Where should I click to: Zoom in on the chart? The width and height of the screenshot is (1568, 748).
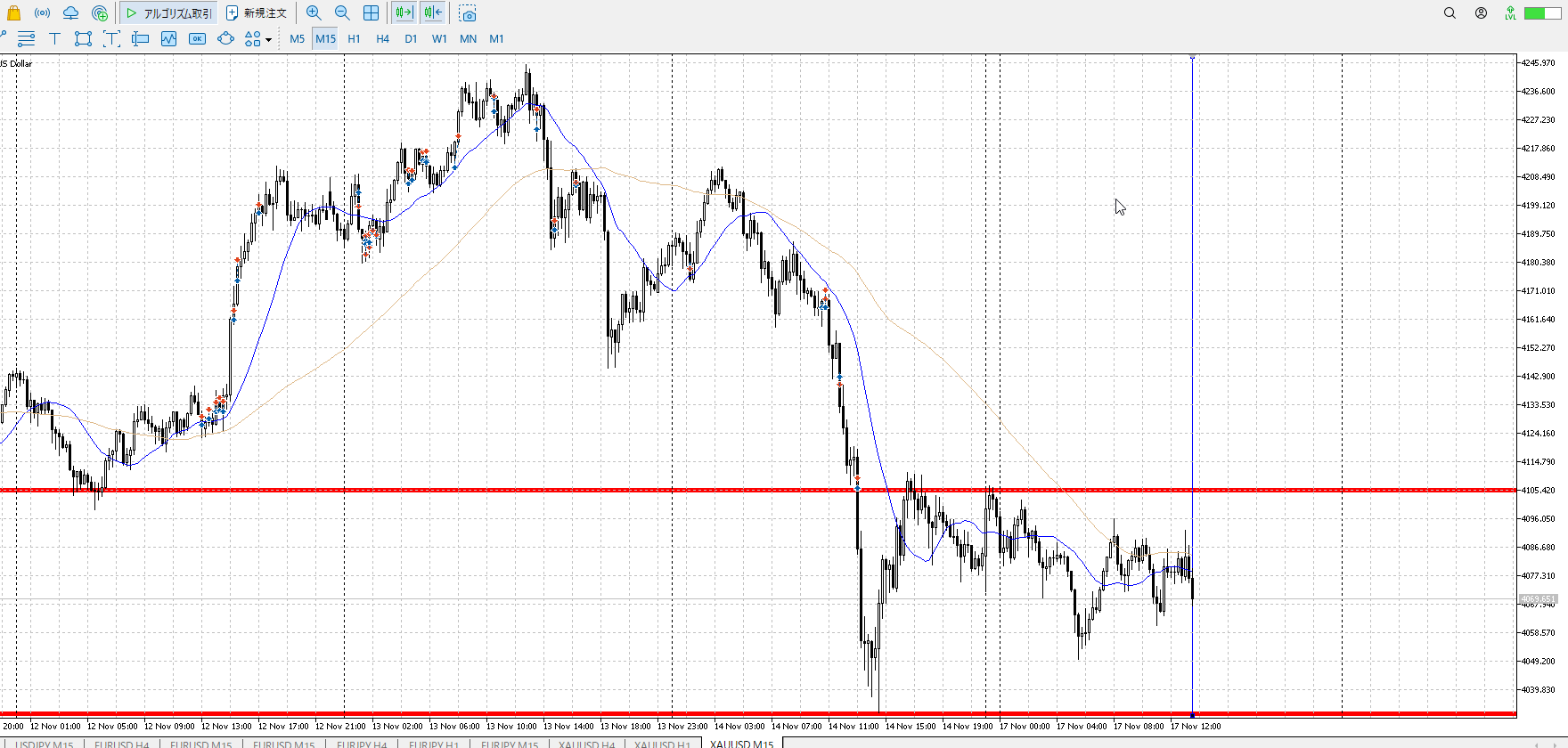314,13
